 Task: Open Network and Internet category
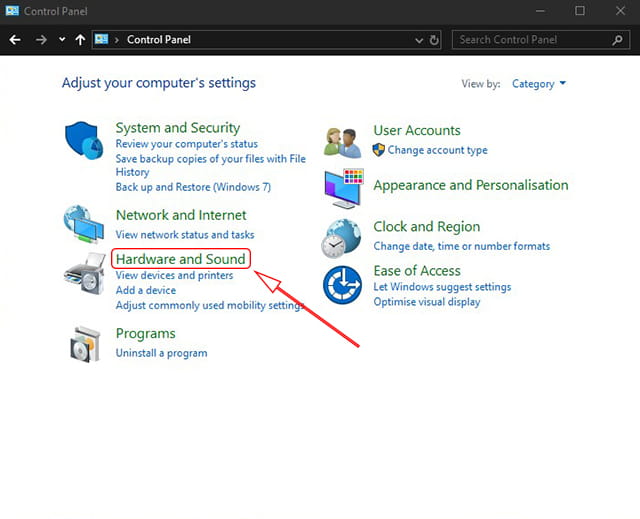pos(181,215)
